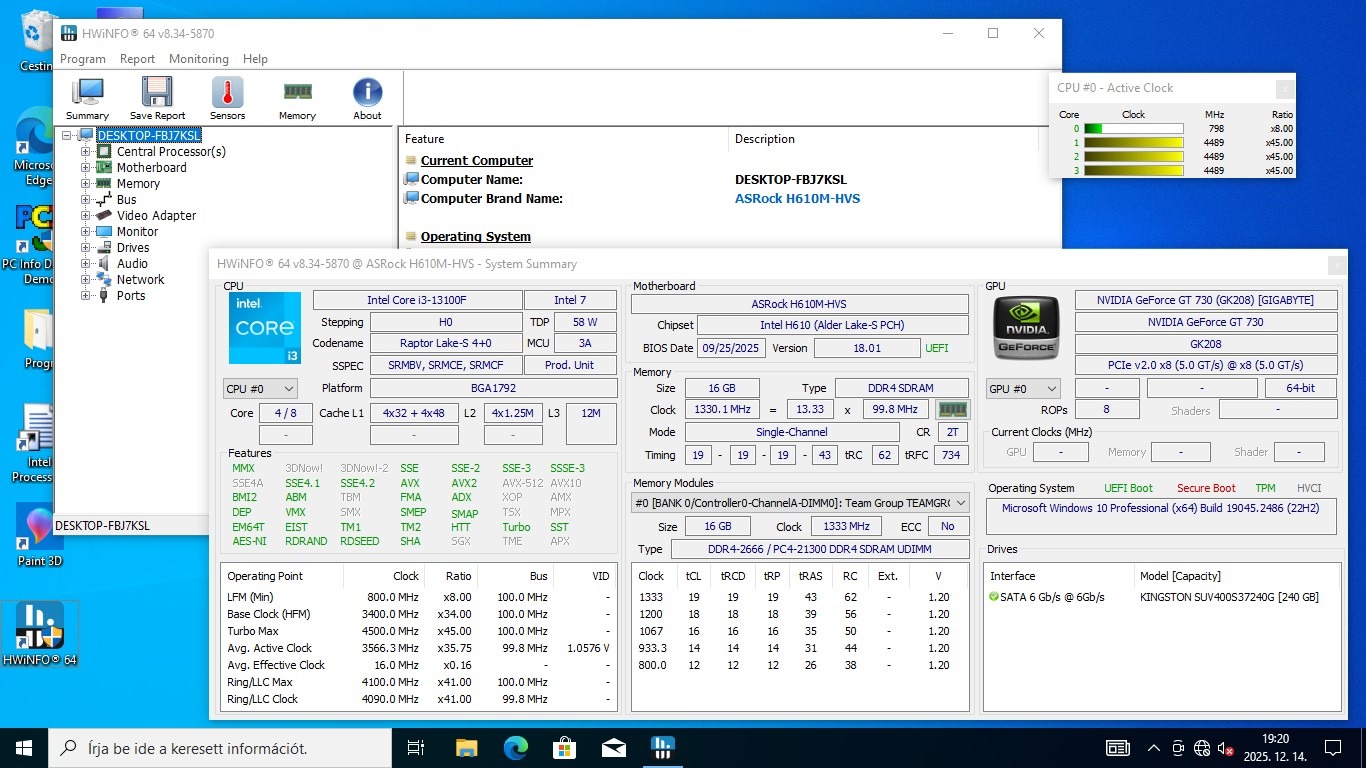Open the Sensors thermometer icon
1366x768 pixels.
[x=227, y=98]
